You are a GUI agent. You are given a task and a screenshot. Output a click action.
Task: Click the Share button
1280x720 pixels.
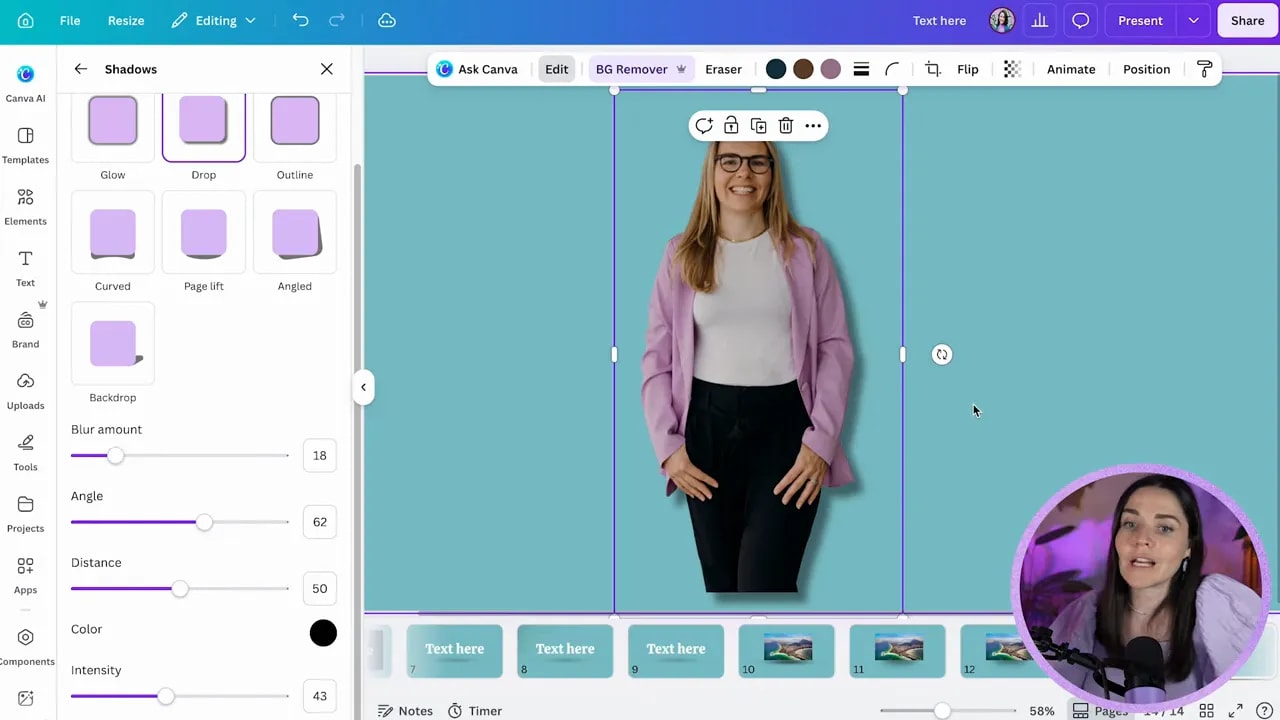click(1247, 20)
